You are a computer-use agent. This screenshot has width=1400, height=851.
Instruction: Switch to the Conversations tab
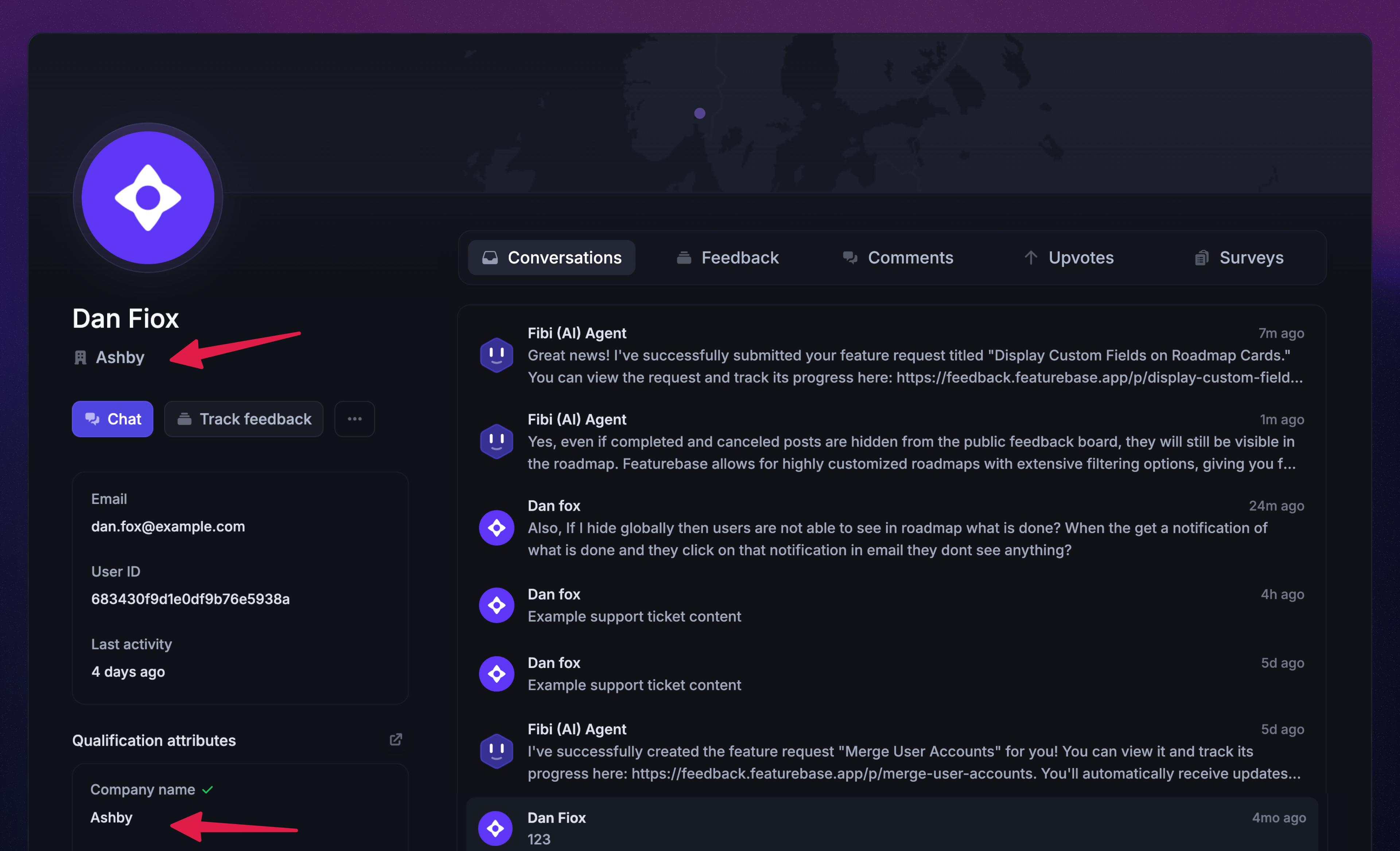click(551, 257)
